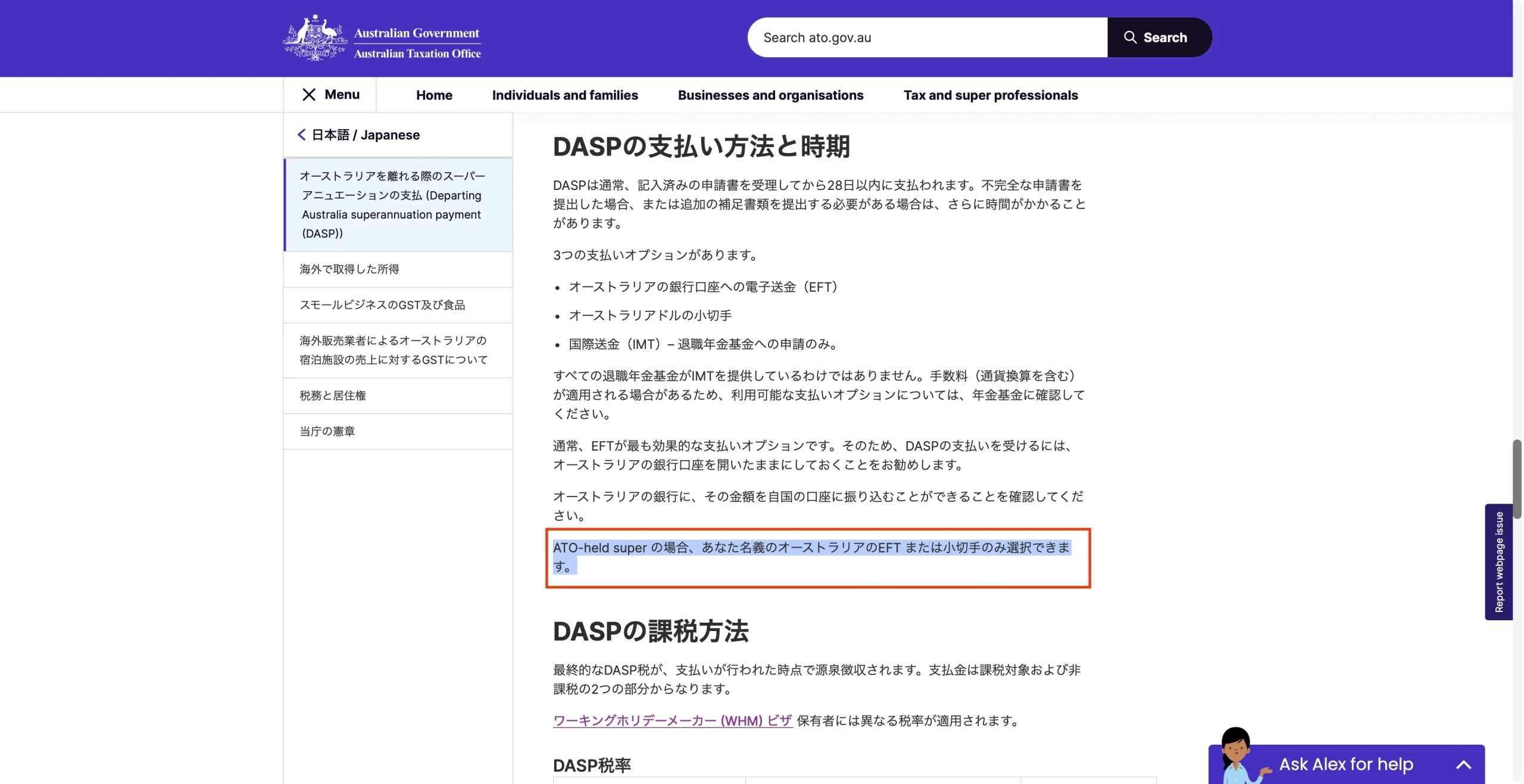Open Individuals and families menu
This screenshot has width=1524, height=784.
pyautogui.click(x=564, y=95)
